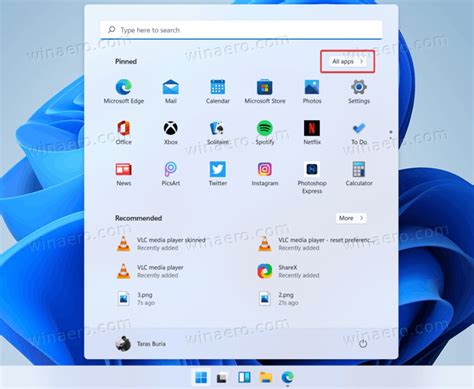The height and width of the screenshot is (389, 474).
Task: Open Microsoft Store
Action: tap(265, 91)
